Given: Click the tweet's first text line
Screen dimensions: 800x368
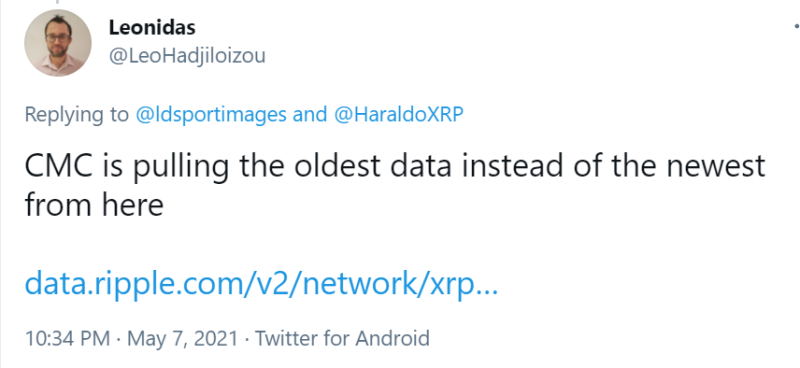Looking at the screenshot, I should coord(395,167).
